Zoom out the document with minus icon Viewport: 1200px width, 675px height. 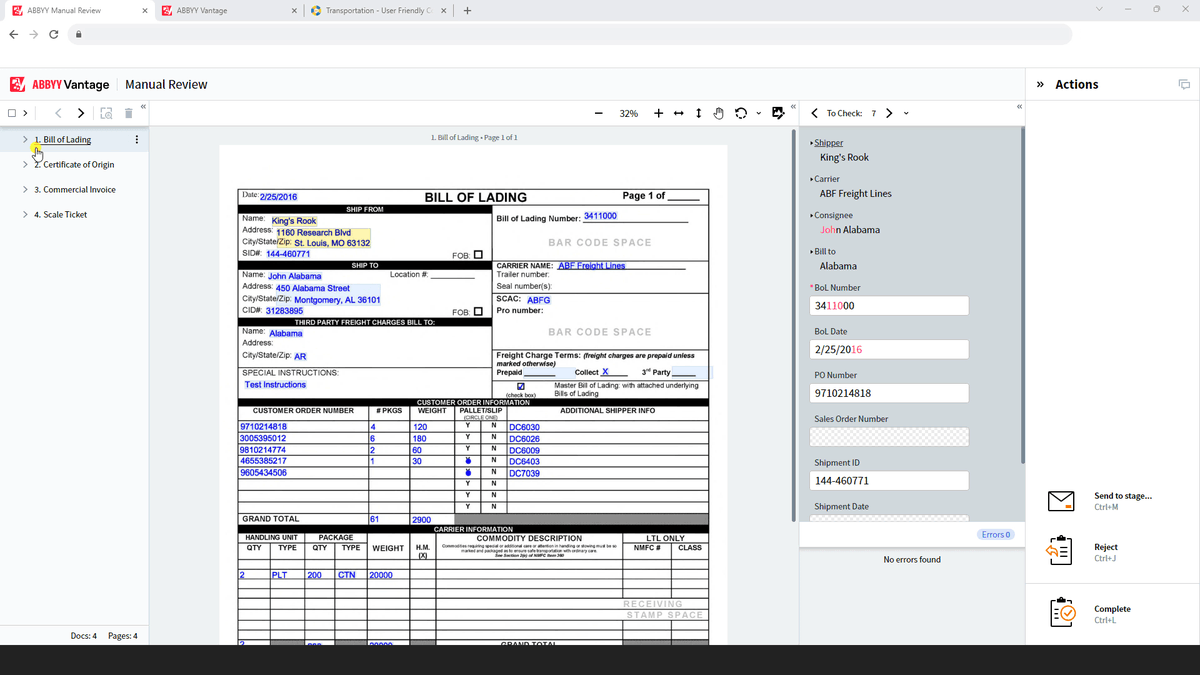[597, 113]
